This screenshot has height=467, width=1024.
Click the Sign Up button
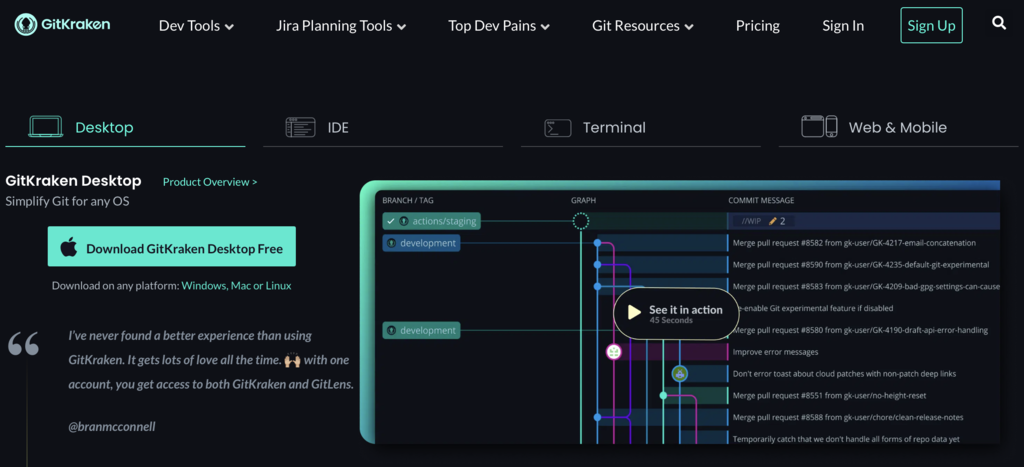pos(931,26)
